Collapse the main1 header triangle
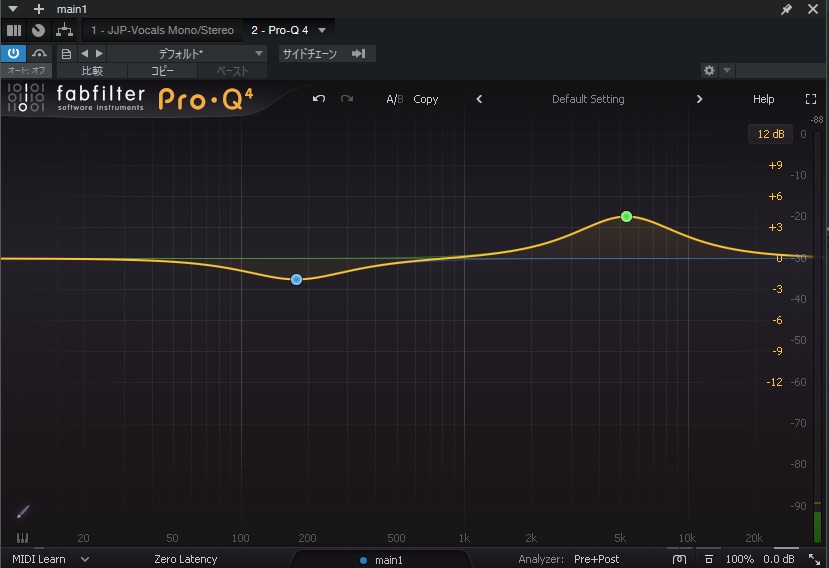This screenshot has width=829, height=568. coord(13,9)
